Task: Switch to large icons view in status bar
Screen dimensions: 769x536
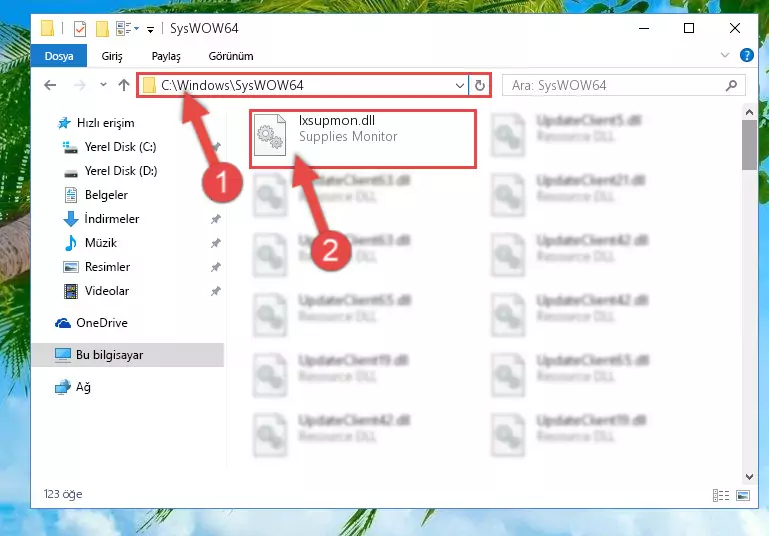Action: tap(743, 495)
